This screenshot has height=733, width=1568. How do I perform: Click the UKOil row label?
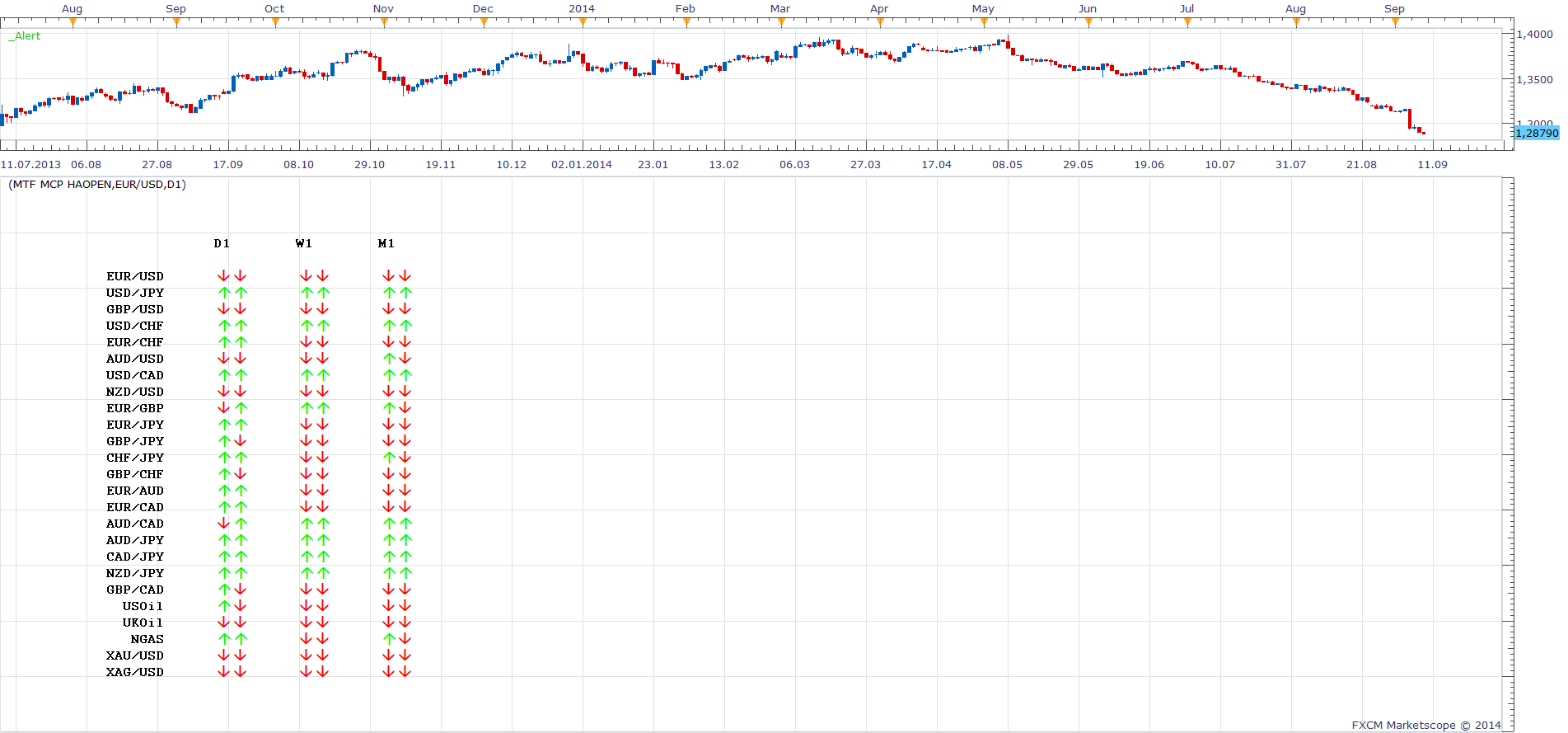point(143,623)
